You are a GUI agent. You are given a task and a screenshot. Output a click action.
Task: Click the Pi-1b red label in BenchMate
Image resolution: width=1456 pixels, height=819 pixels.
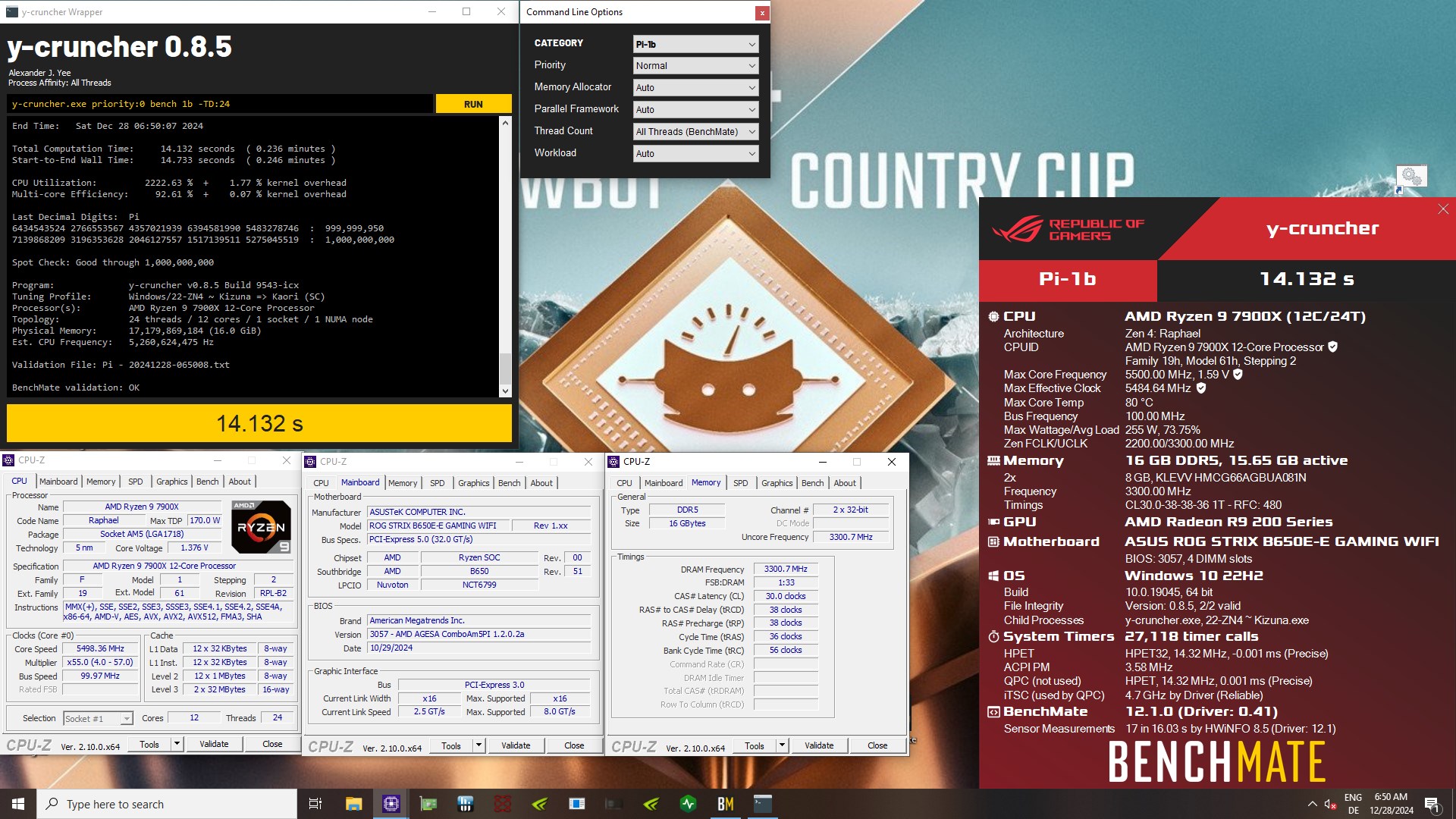point(1068,279)
